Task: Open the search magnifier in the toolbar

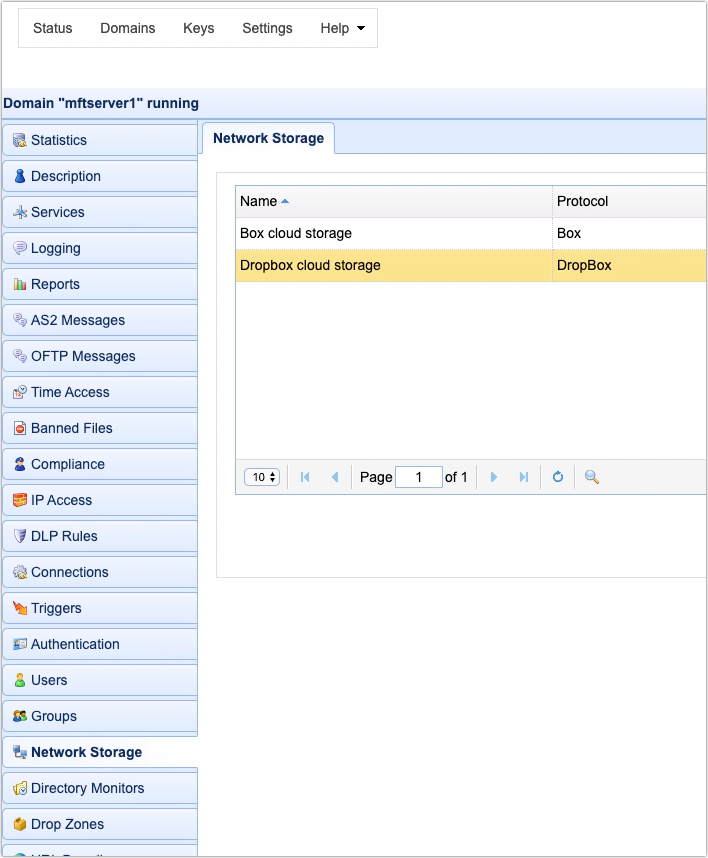Action: pos(590,477)
